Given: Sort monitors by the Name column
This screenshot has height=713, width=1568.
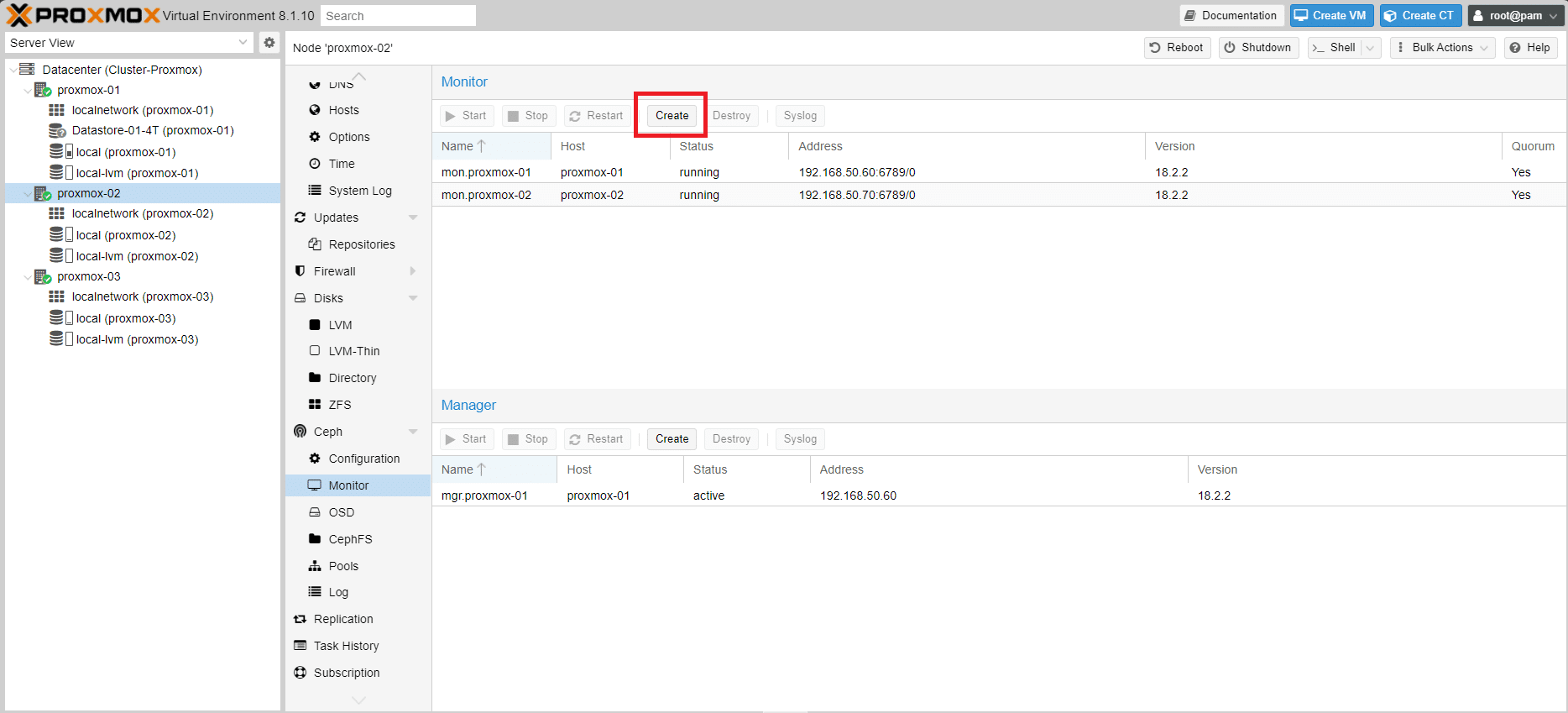Looking at the screenshot, I should pyautogui.click(x=492, y=146).
